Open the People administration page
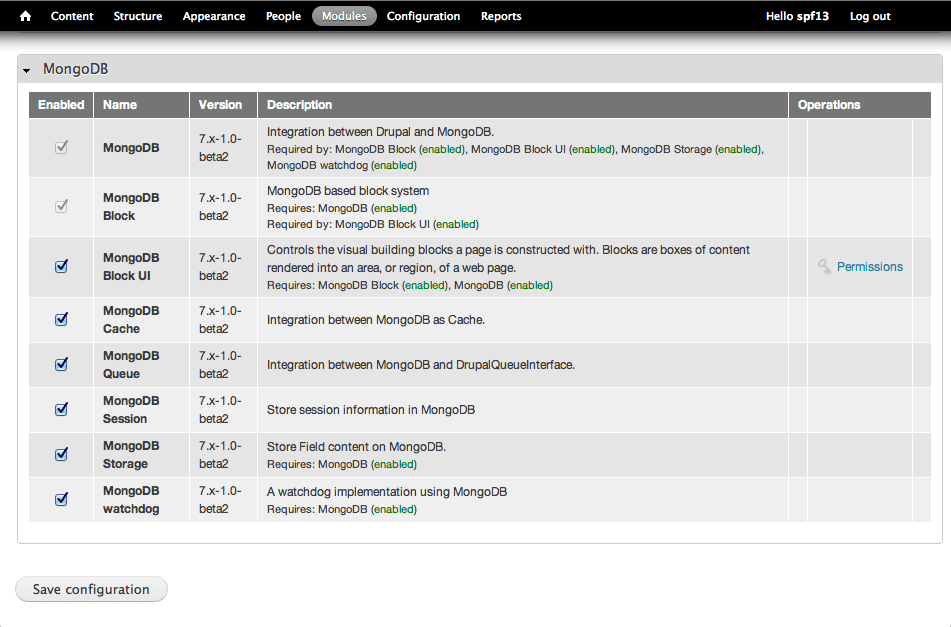 tap(283, 16)
